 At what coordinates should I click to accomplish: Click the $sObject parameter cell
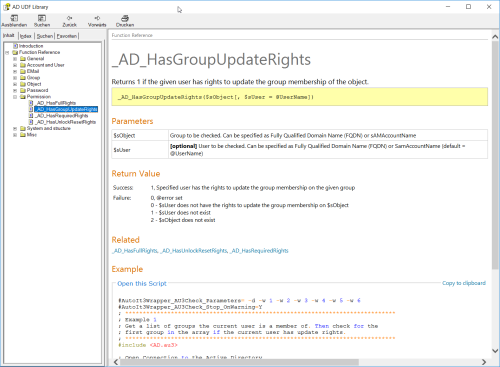tap(140, 135)
